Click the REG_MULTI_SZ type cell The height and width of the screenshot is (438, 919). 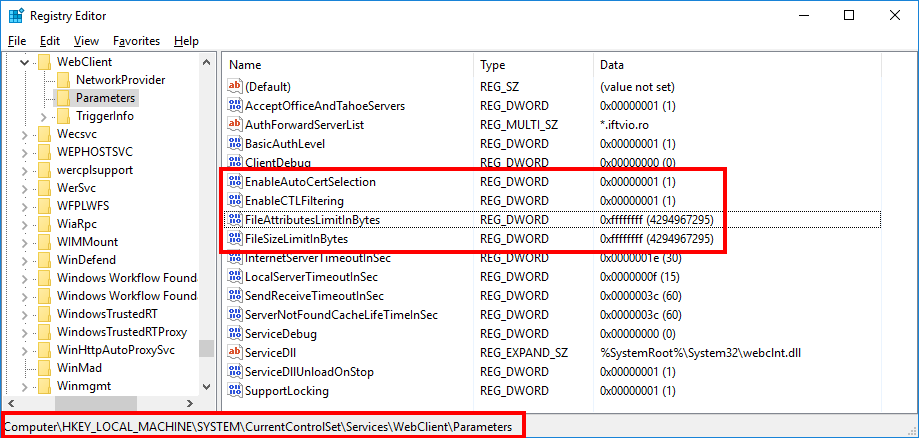coord(518,125)
